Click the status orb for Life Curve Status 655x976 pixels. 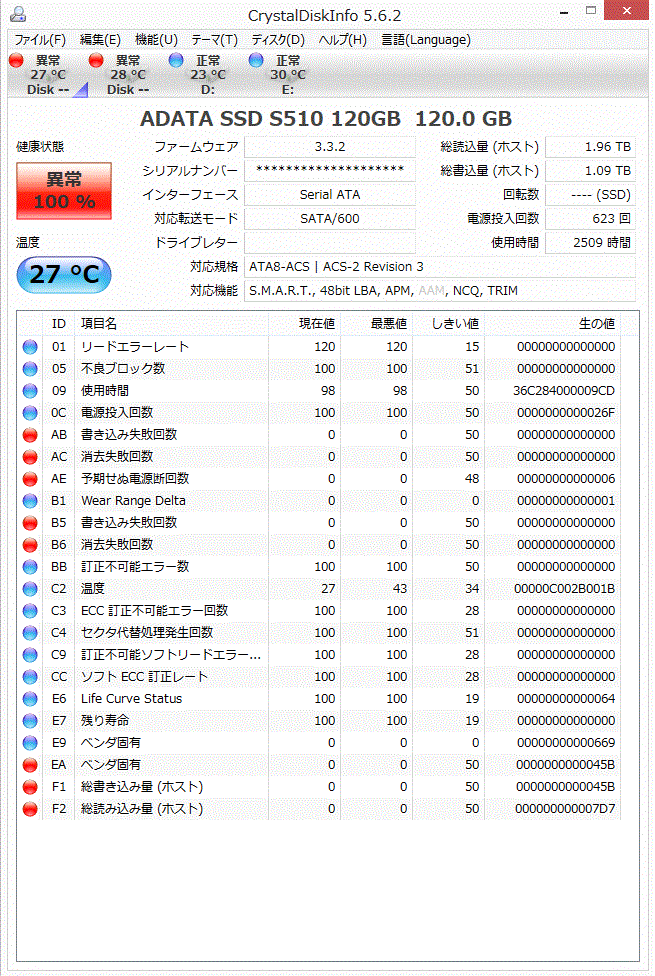pos(30,699)
